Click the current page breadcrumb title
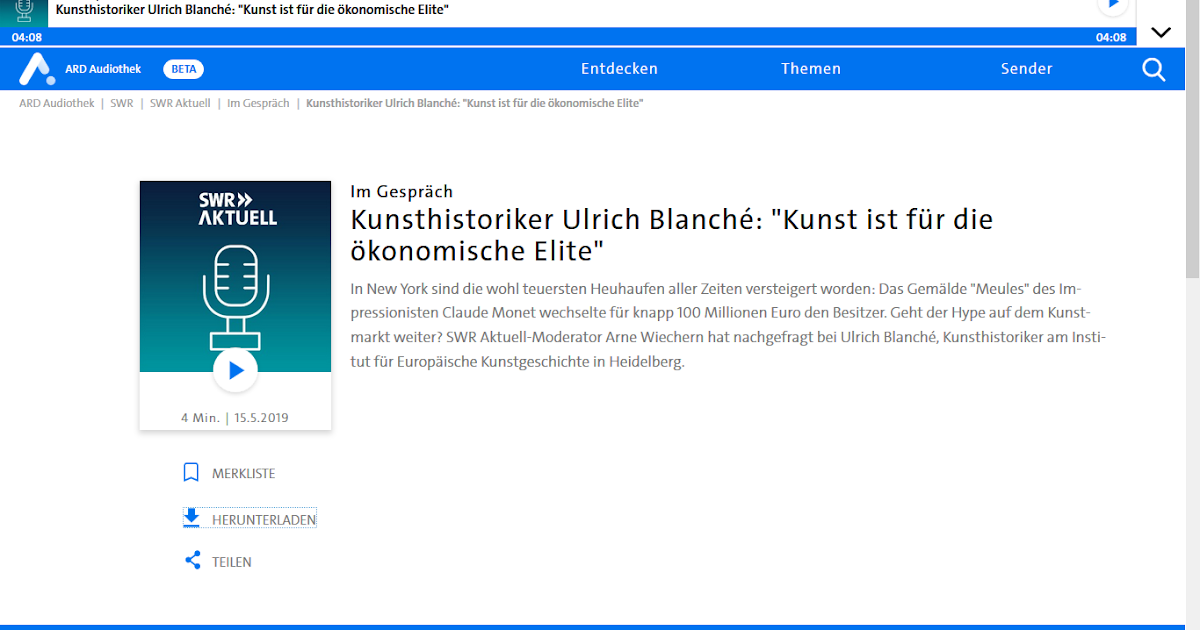This screenshot has height=630, width=1200. pyautogui.click(x=474, y=103)
